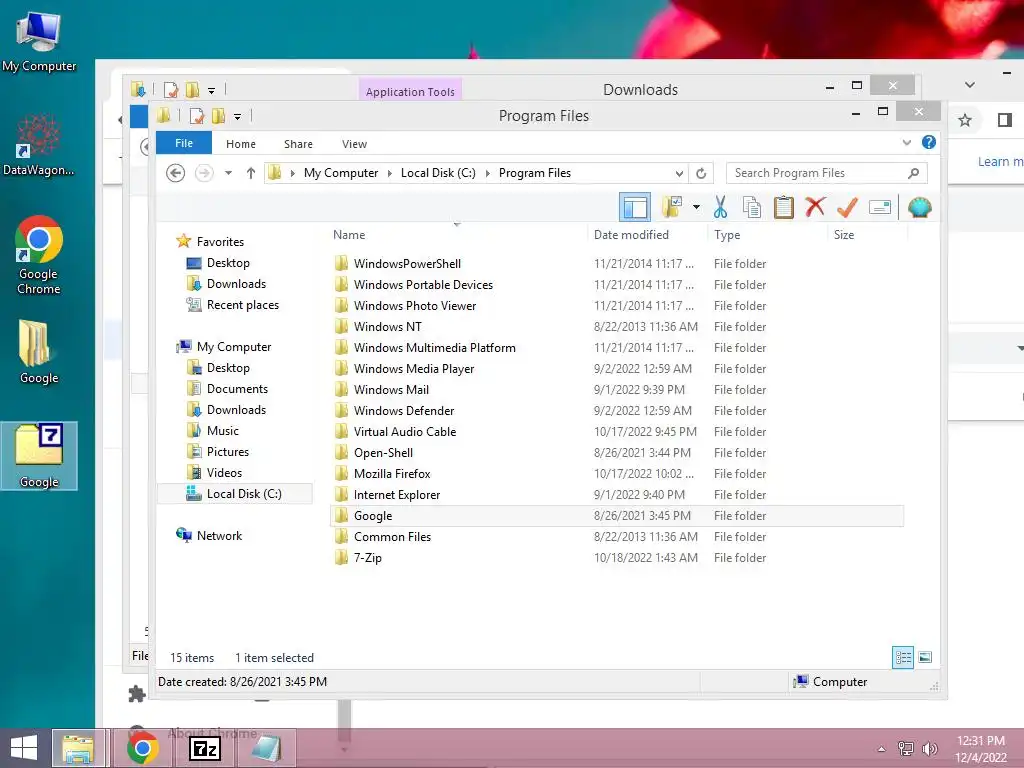Viewport: 1024px width, 768px height.
Task: Click the 7-Zip taskbar icon
Action: [x=204, y=748]
